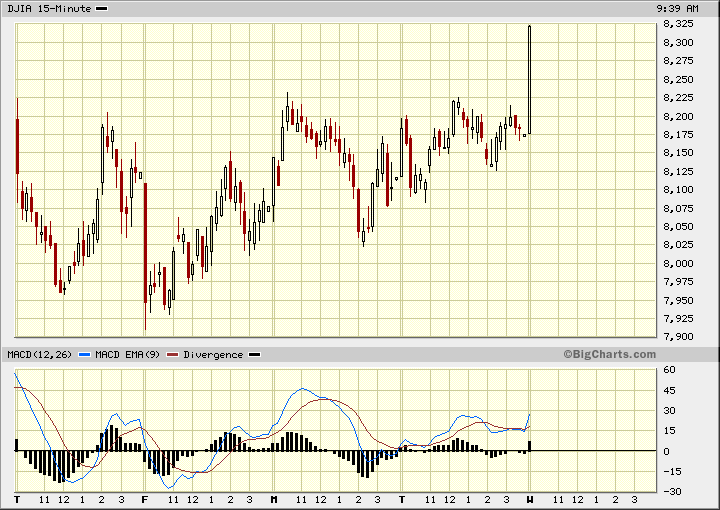Click the tall white candle spiking to 8,325
This screenshot has width=720, height=510.
[529, 80]
